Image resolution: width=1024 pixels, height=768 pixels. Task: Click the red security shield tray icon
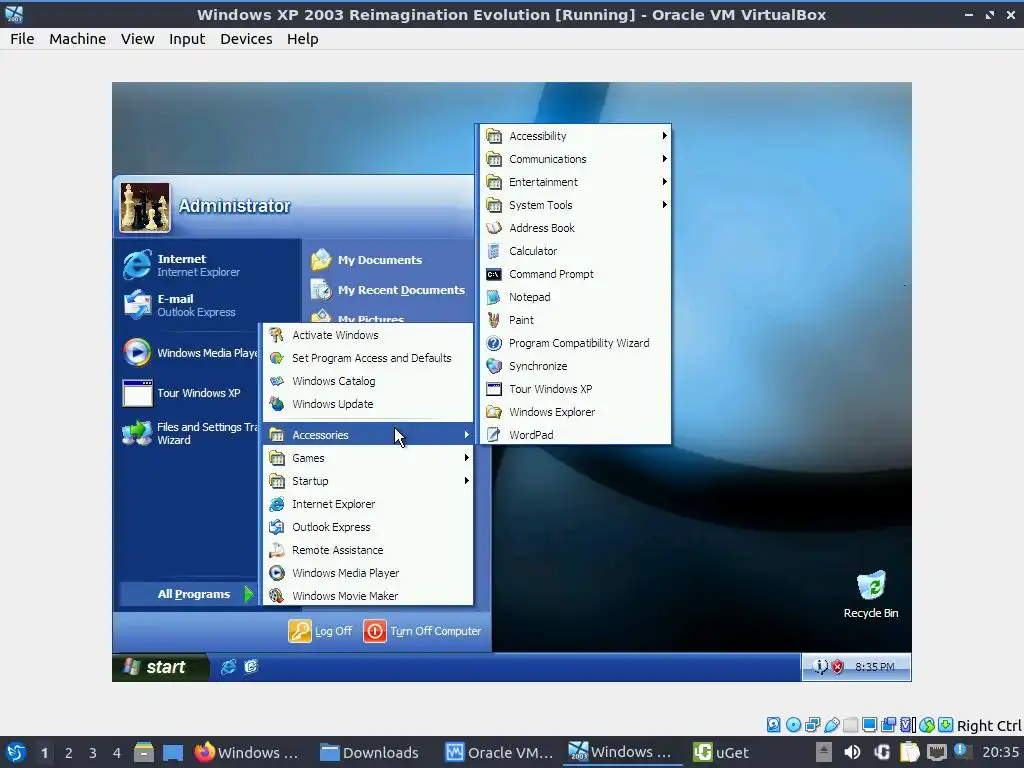point(837,667)
